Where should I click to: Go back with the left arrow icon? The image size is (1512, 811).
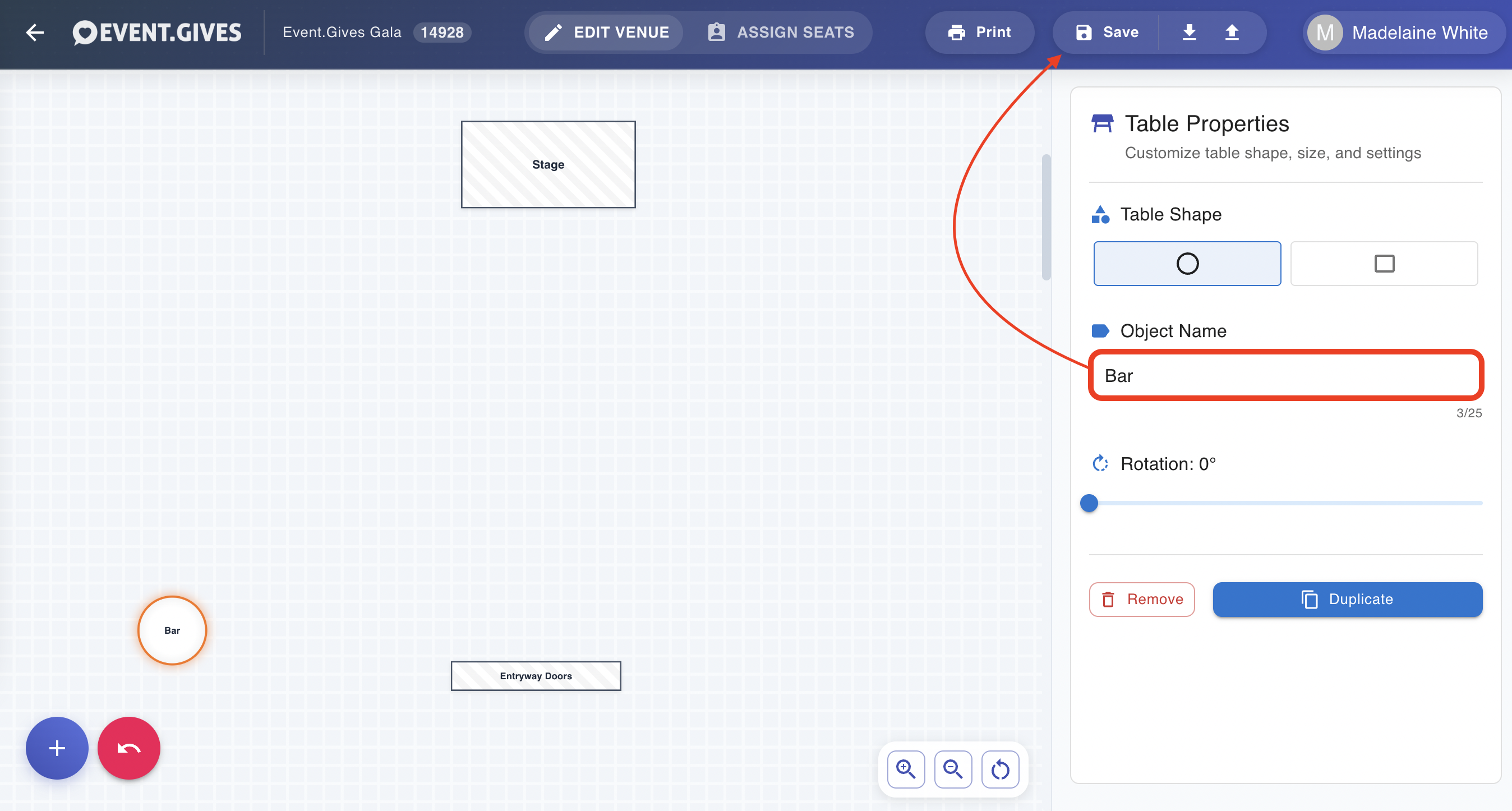(35, 33)
